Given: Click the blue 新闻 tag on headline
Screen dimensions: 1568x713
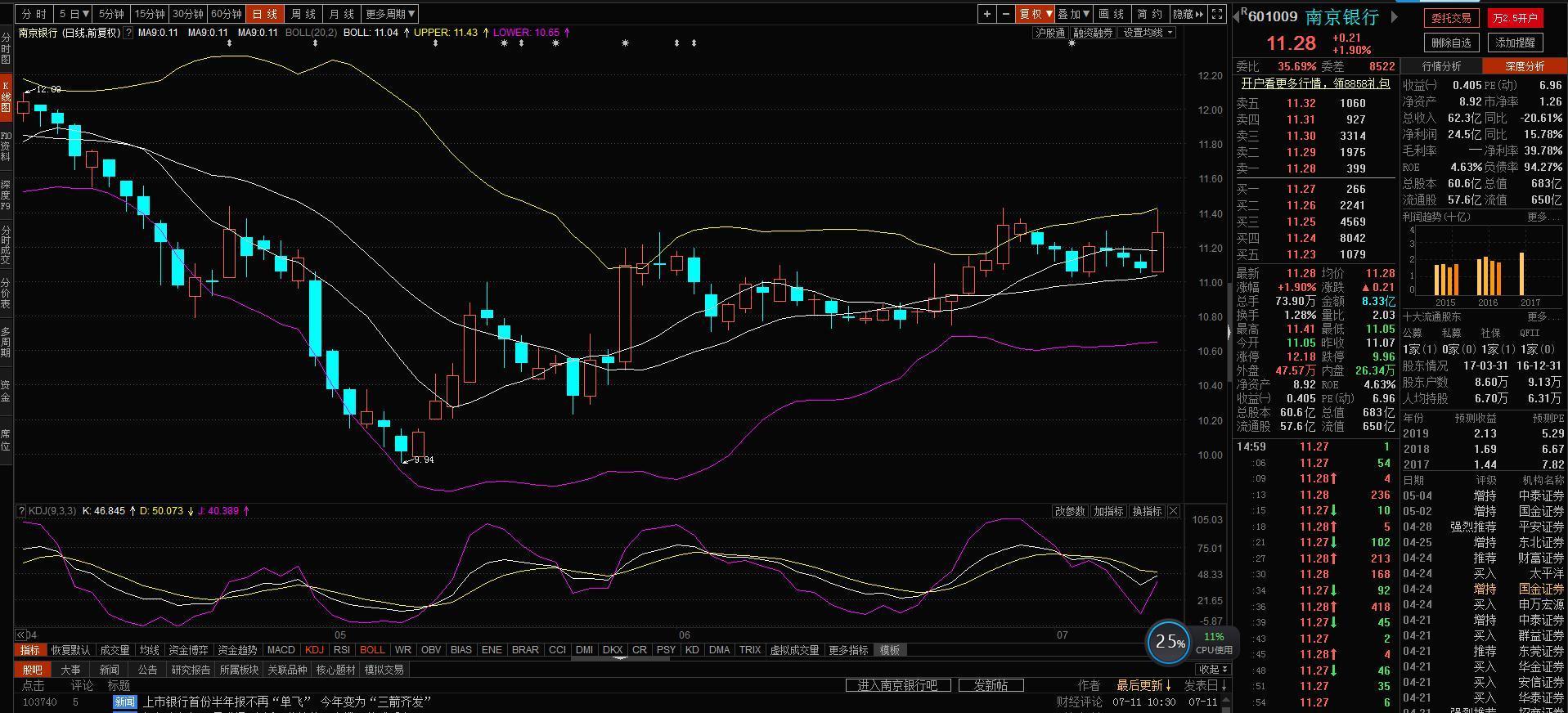Looking at the screenshot, I should [x=124, y=702].
